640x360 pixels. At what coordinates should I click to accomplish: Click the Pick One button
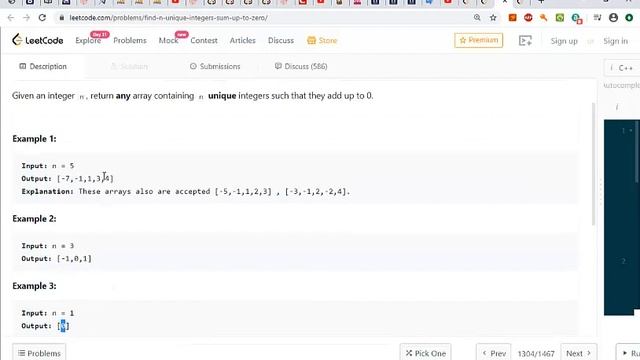[425, 353]
